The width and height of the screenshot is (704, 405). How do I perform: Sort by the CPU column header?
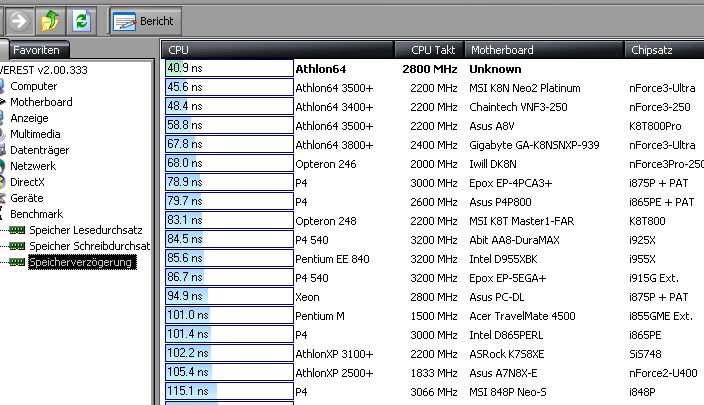coord(277,50)
